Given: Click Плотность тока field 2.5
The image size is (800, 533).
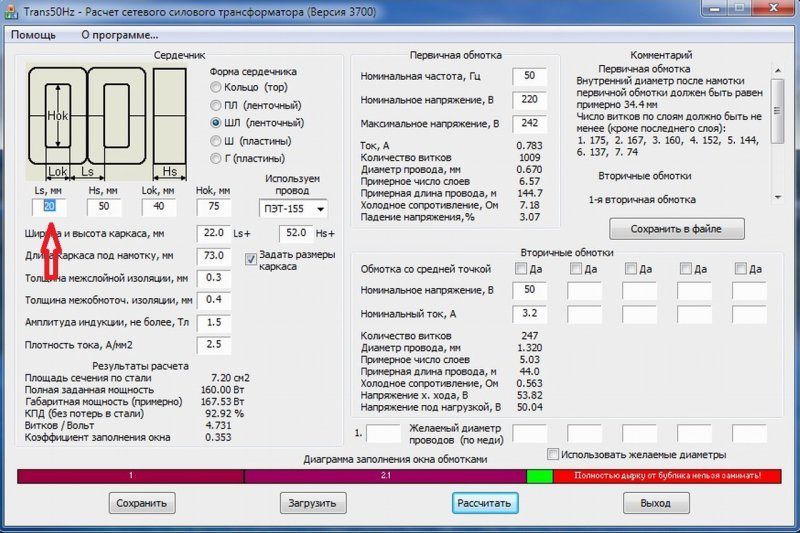Looking at the screenshot, I should (214, 345).
